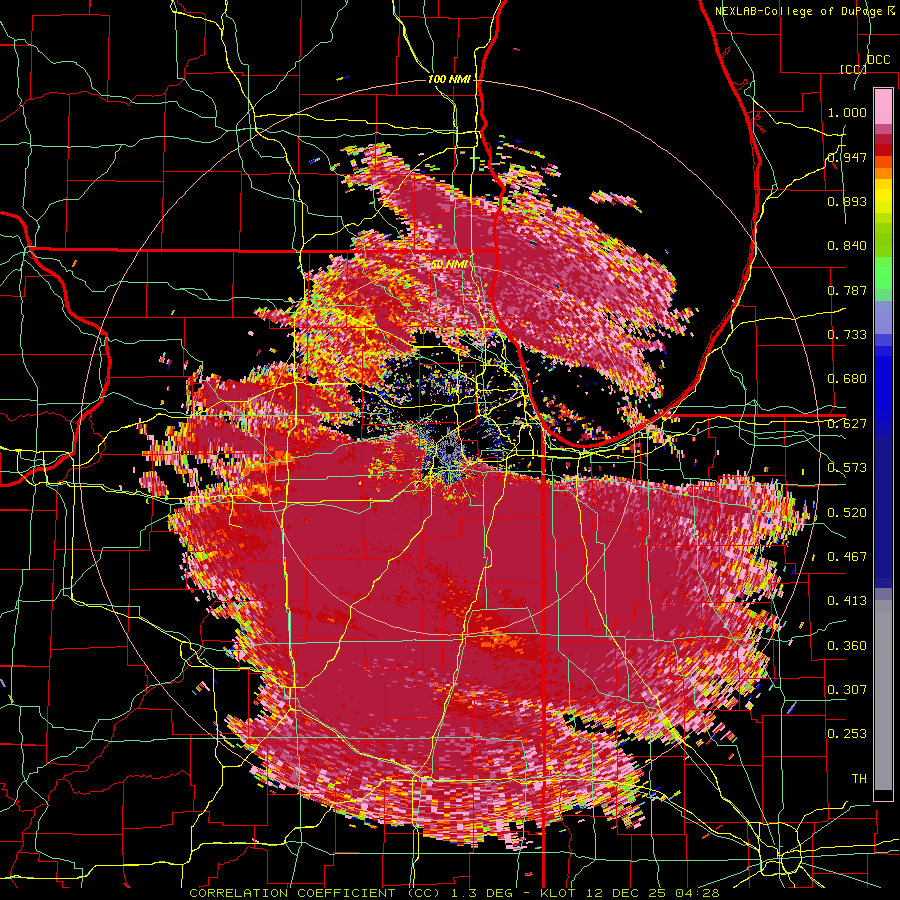The height and width of the screenshot is (900, 900).
Task: Click the 100 NMI range ring label
Action: tap(449, 79)
